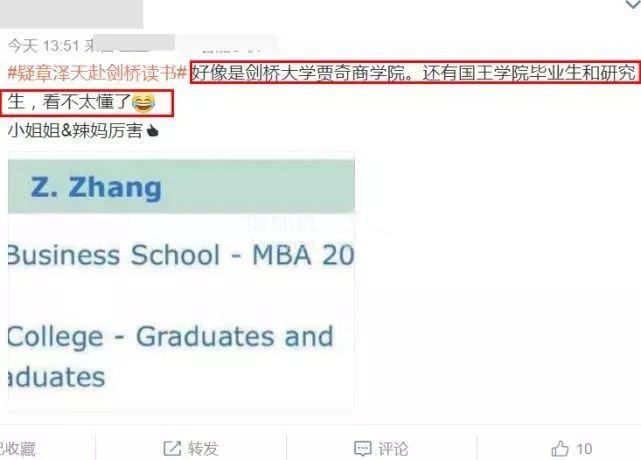Click the 评论 comment label
The height and width of the screenshot is (460, 641).
[393, 449]
